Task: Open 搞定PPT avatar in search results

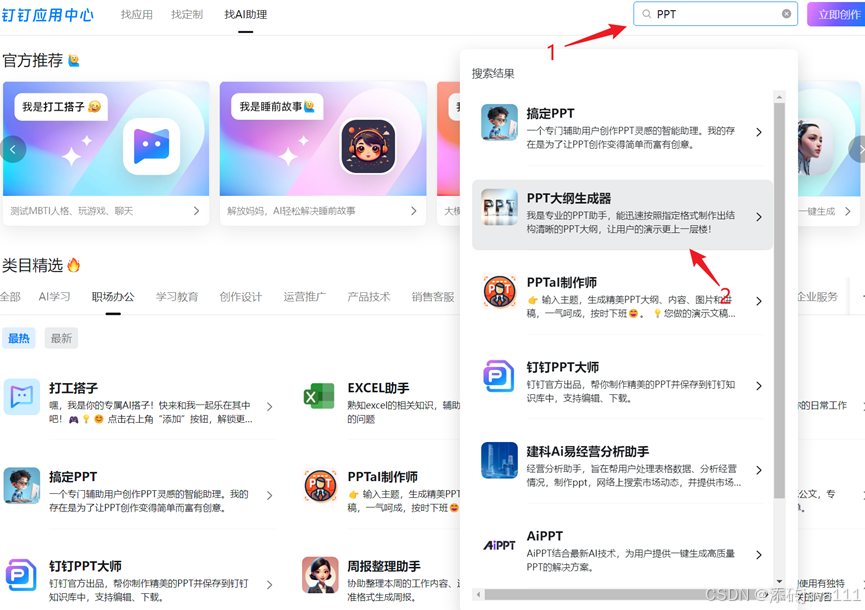Action: 499,122
